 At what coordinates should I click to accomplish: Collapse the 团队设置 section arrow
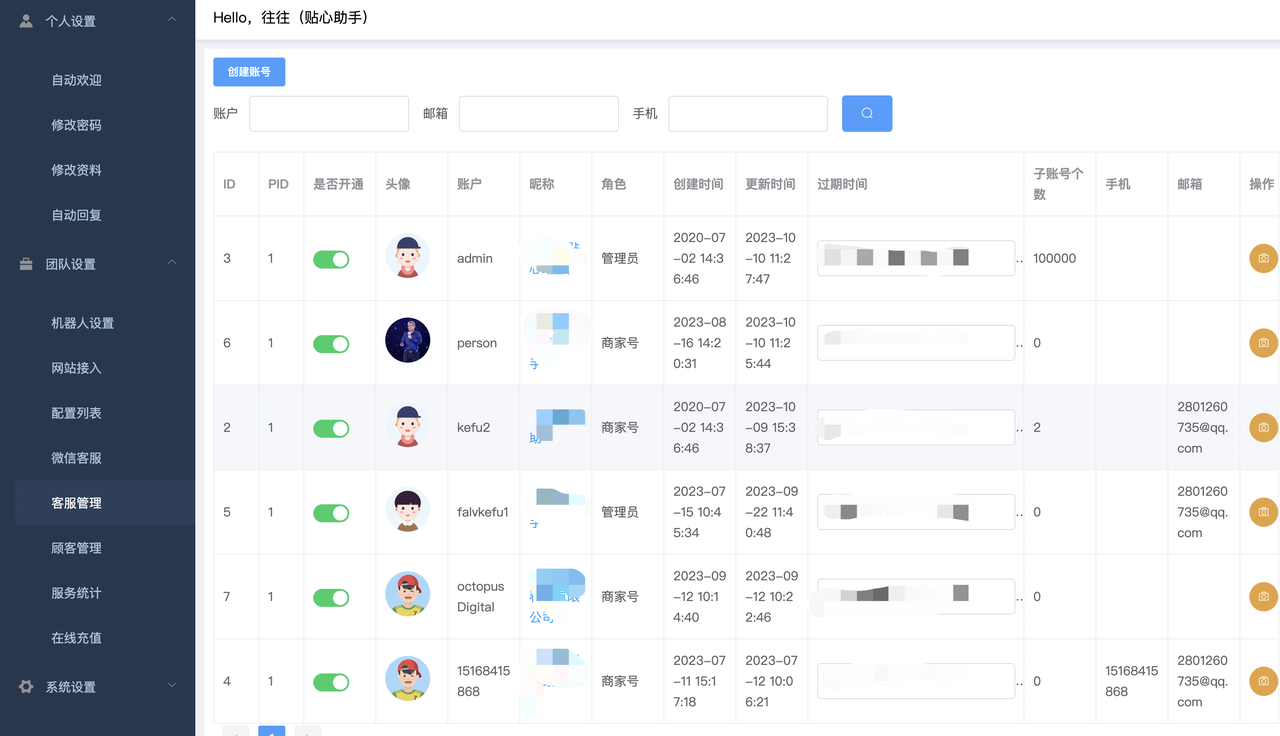pyautogui.click(x=172, y=263)
